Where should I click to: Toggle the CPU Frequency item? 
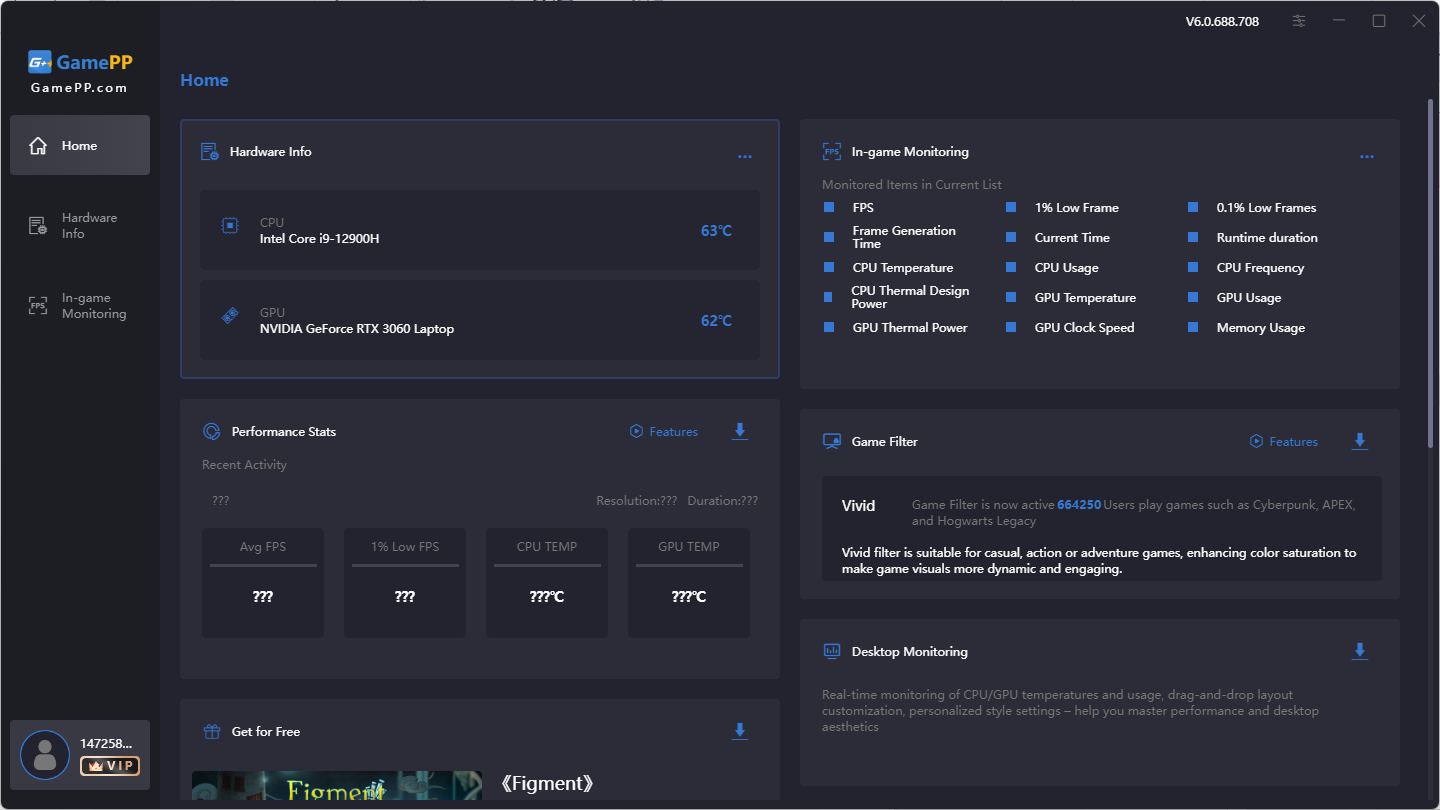click(x=1193, y=268)
